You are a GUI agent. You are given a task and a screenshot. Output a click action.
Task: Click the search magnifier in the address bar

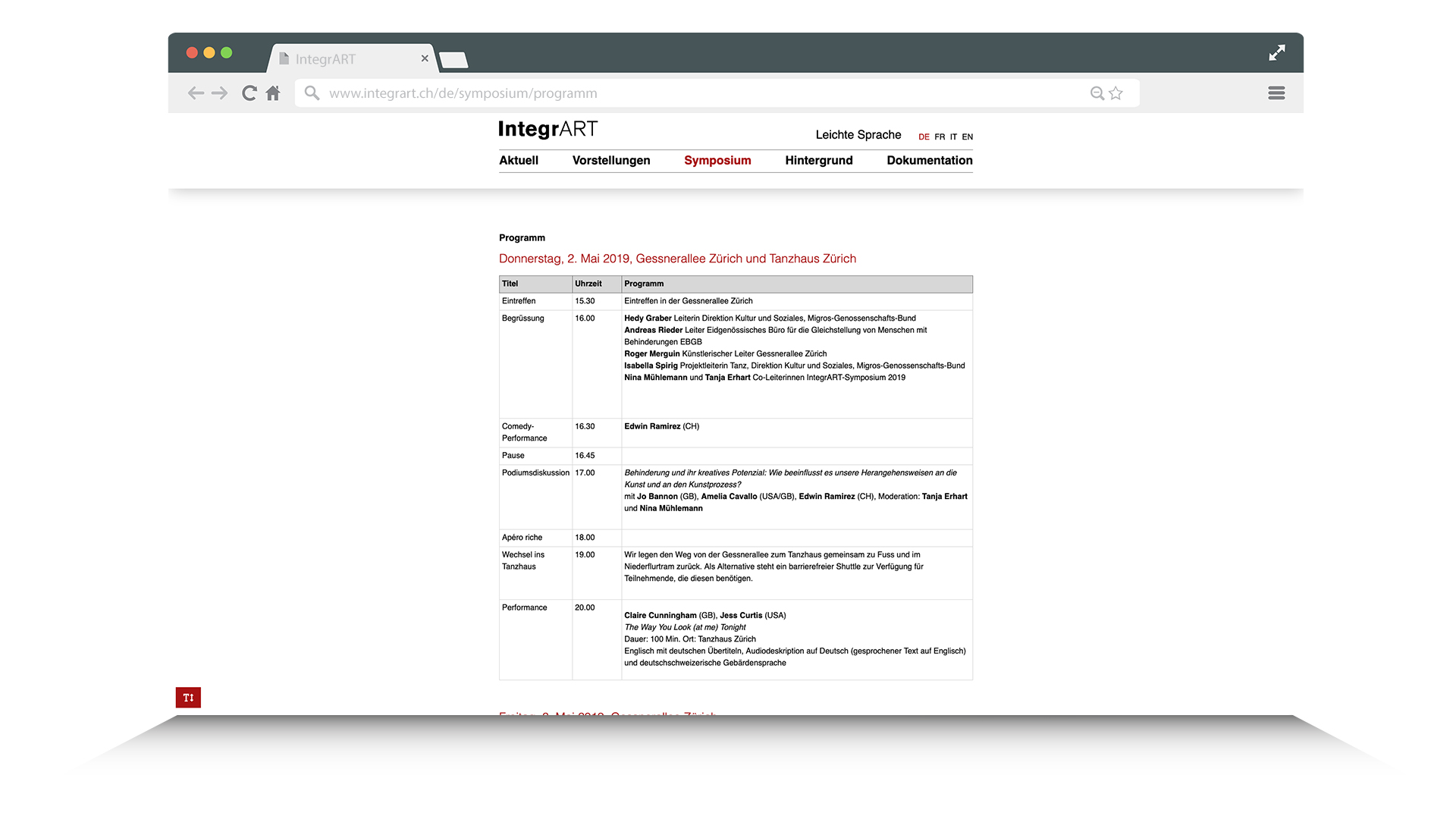pos(1097,93)
